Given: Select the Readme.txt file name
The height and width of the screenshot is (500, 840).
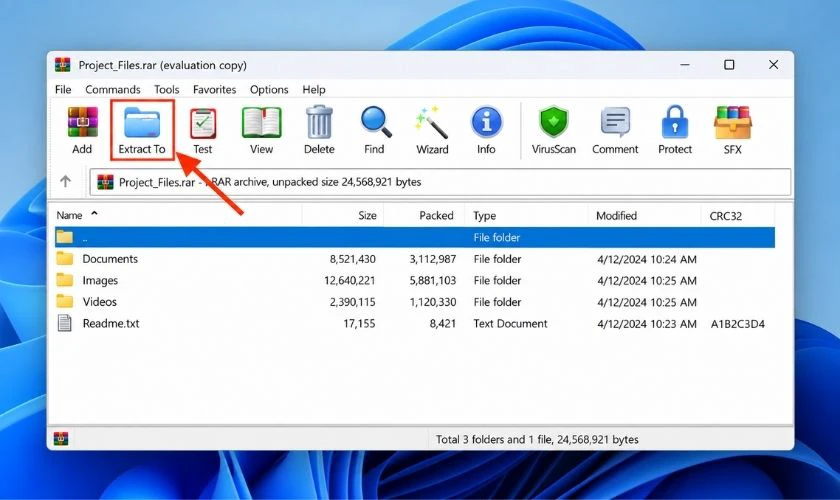Looking at the screenshot, I should tap(111, 323).
